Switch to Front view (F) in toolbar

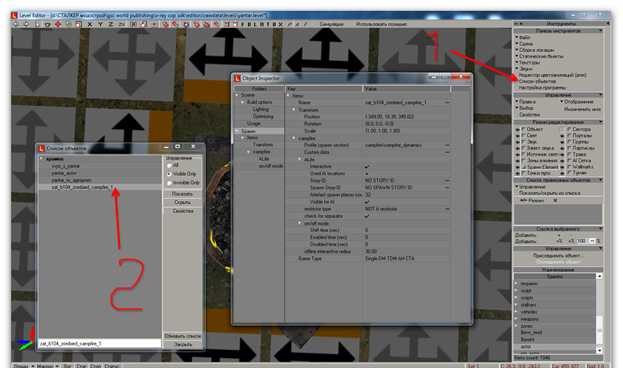(243, 24)
